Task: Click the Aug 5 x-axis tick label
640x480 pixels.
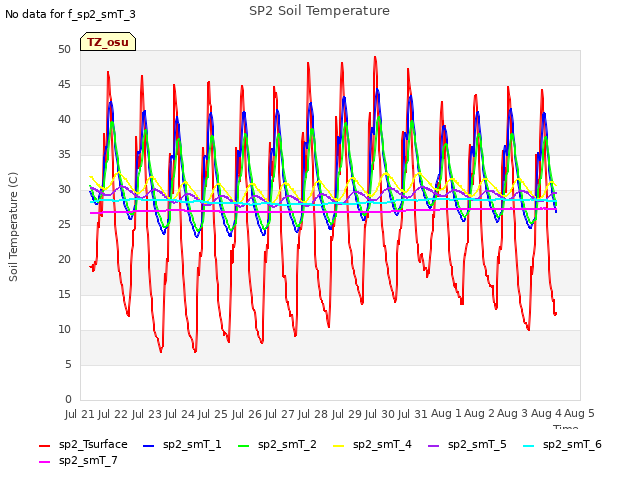Action: [x=579, y=413]
